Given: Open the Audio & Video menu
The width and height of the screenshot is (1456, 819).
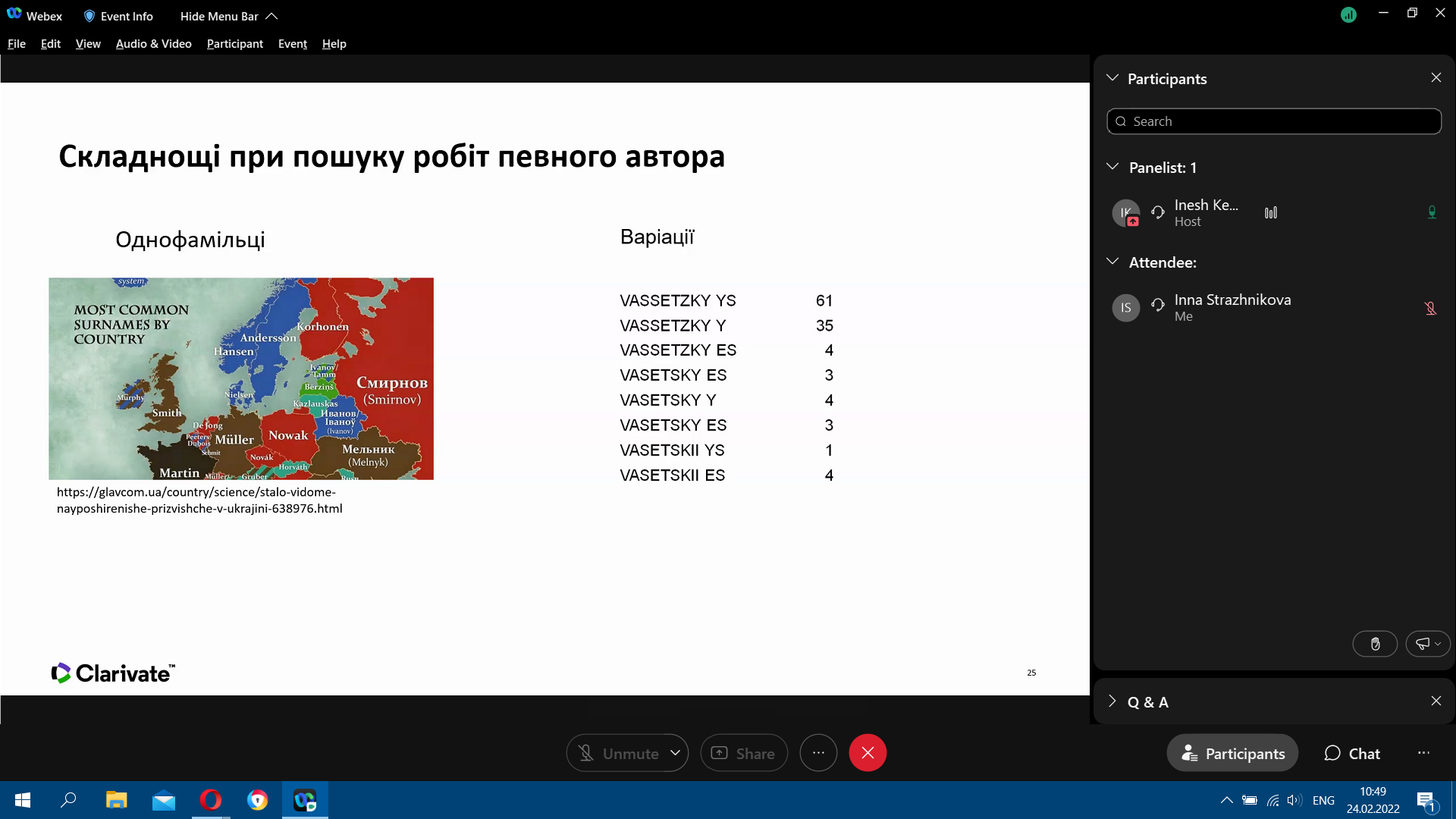Looking at the screenshot, I should [x=154, y=44].
